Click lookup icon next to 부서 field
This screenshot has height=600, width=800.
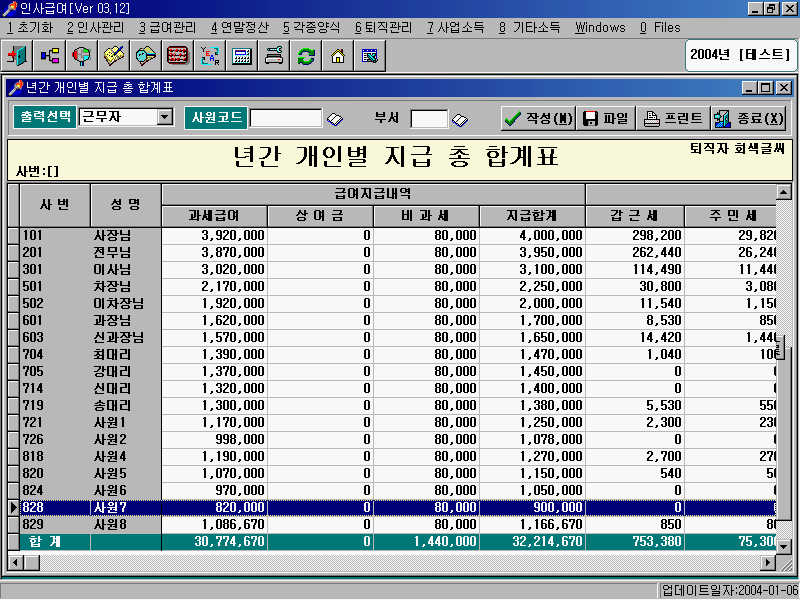[x=460, y=119]
